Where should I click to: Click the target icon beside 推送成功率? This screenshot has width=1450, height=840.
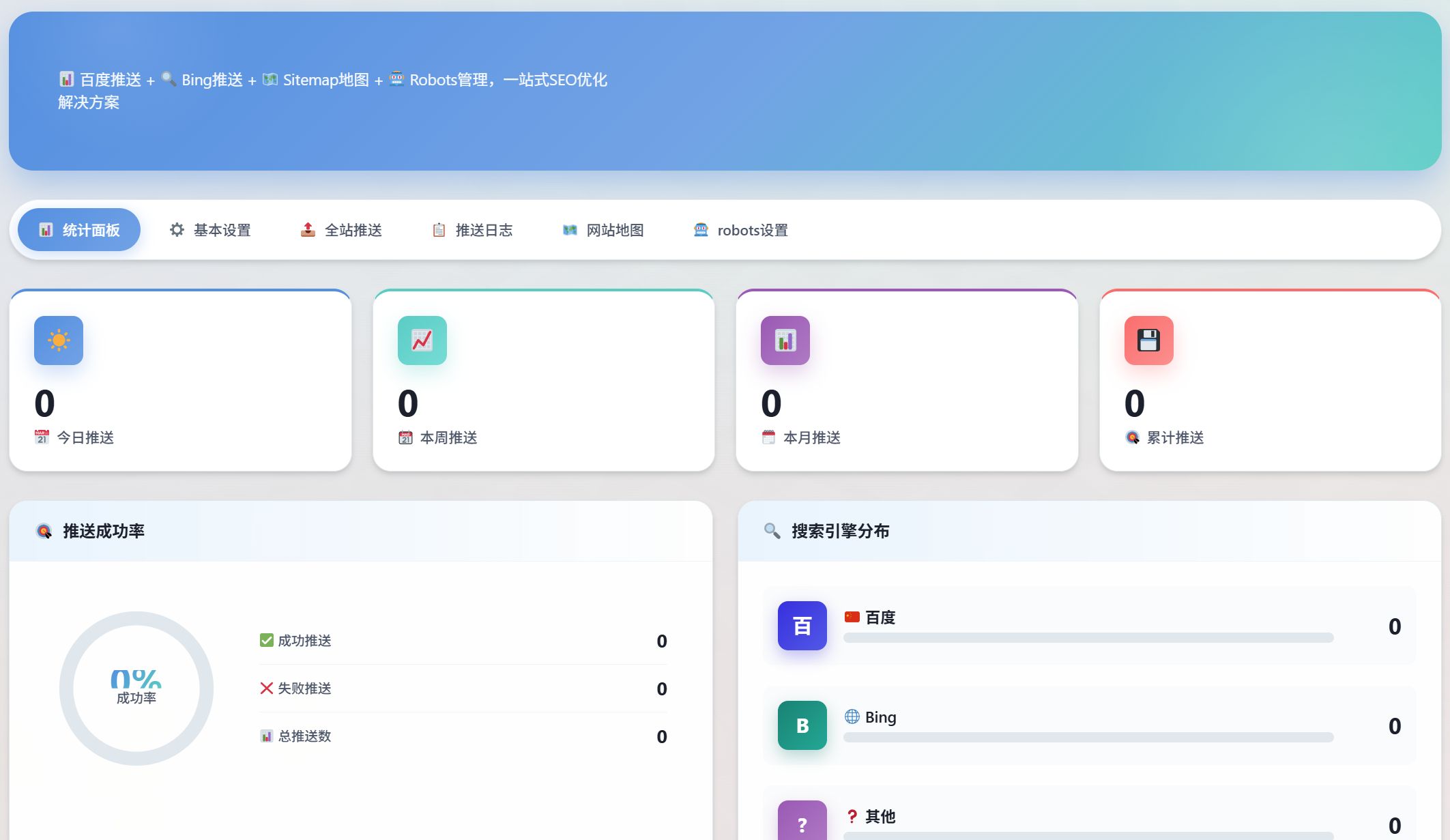pyautogui.click(x=44, y=531)
